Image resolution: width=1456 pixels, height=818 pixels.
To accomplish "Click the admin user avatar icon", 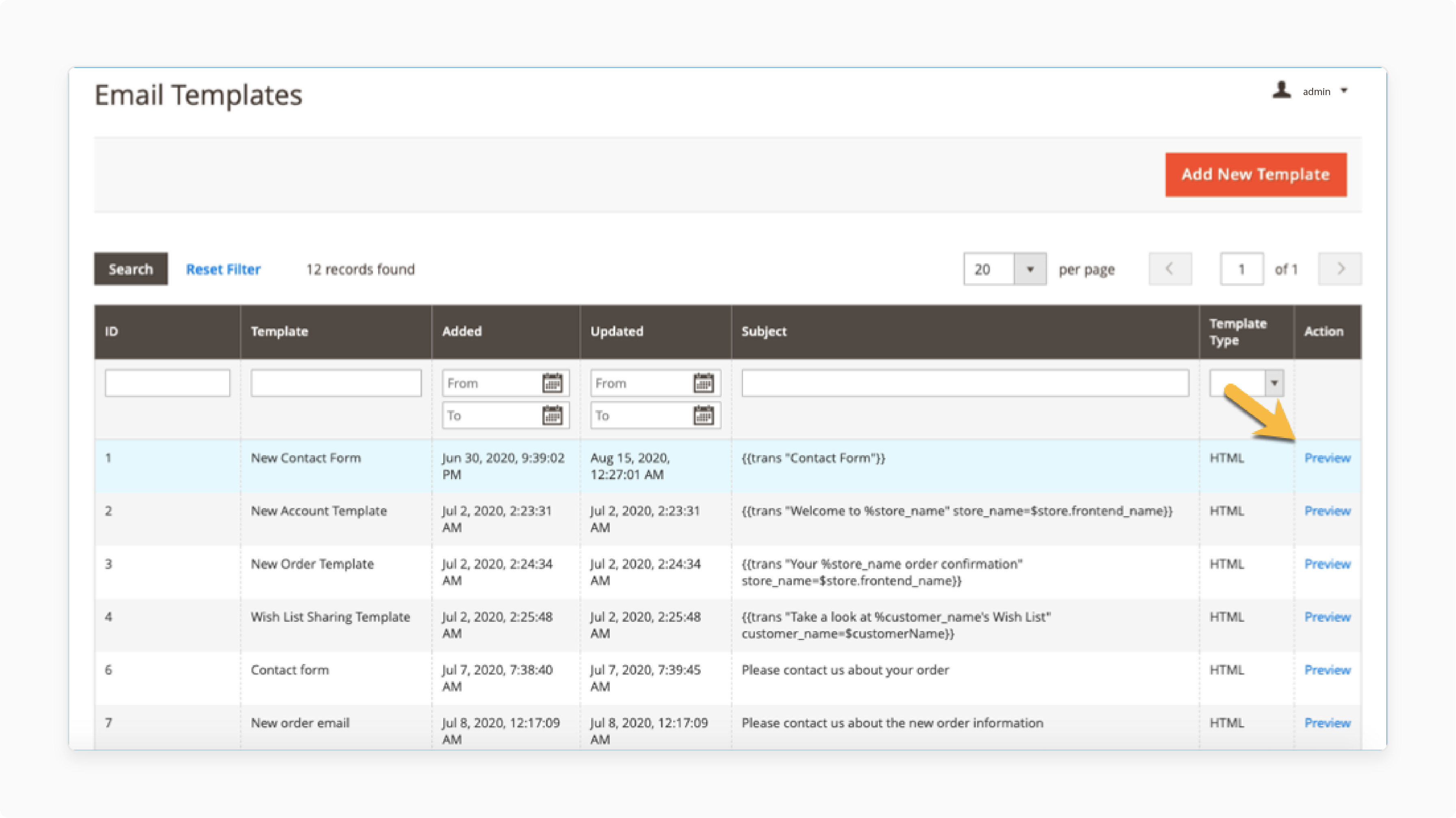I will (1281, 90).
